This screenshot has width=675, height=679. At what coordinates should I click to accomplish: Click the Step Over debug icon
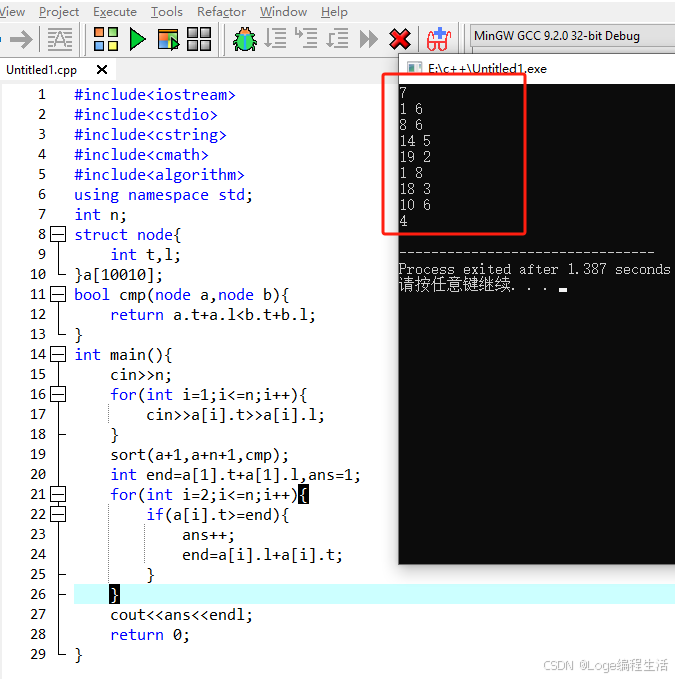pos(275,38)
